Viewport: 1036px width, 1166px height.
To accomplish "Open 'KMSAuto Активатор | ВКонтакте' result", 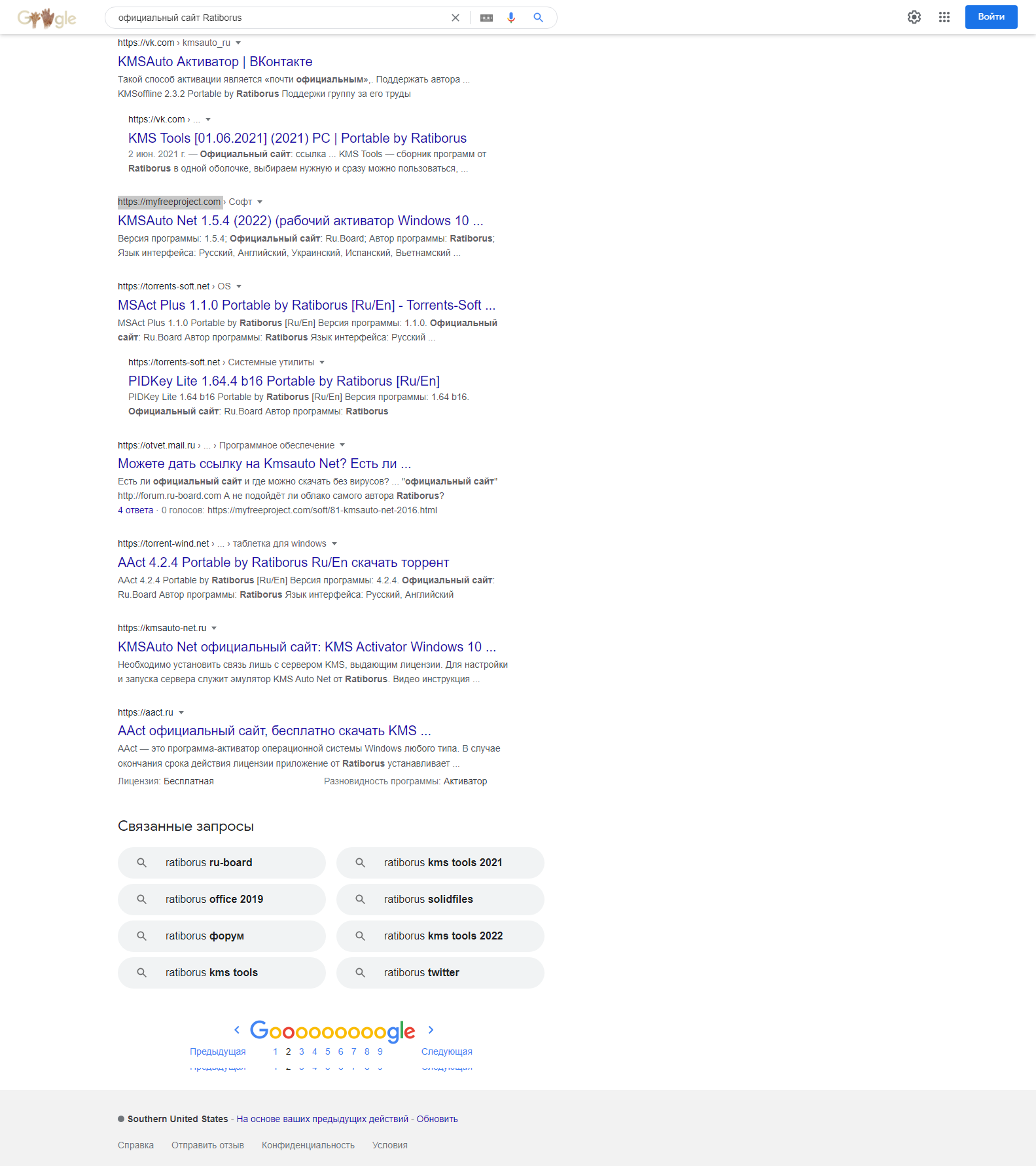I will tap(215, 62).
